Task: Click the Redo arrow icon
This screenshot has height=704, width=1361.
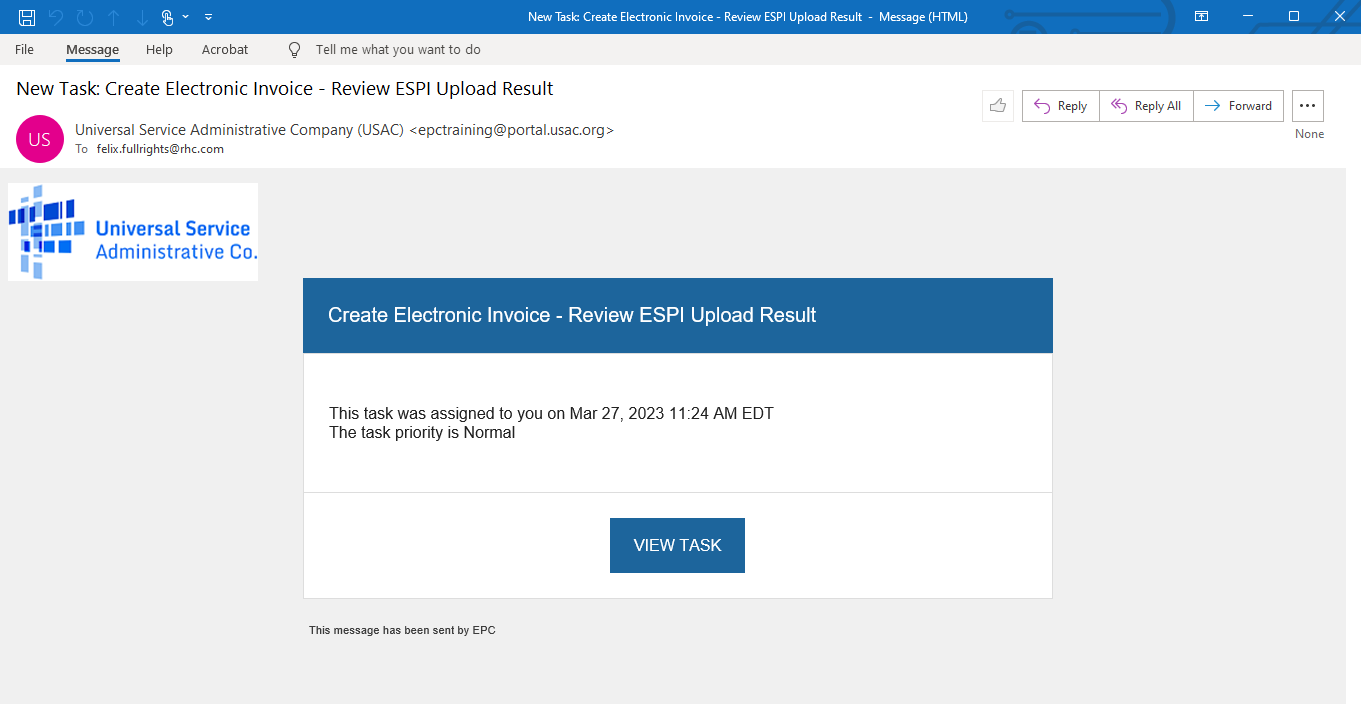Action: tap(85, 17)
